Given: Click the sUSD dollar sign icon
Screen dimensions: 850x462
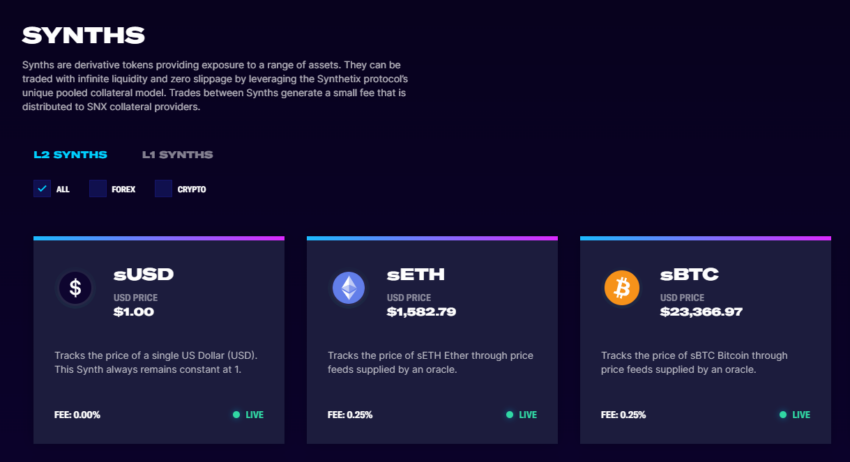Looking at the screenshot, I should point(75,287).
